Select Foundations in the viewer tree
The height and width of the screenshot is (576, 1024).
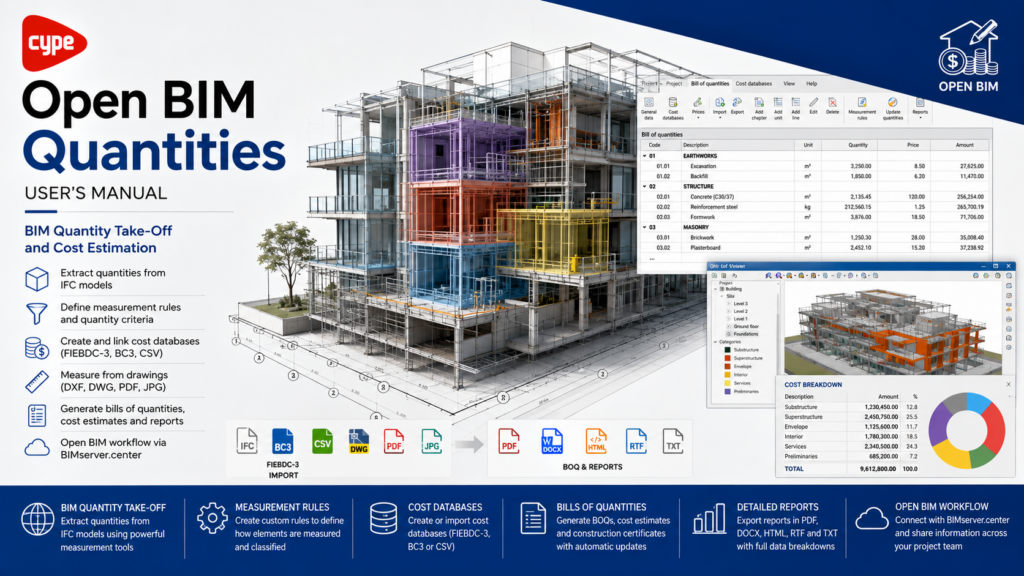click(745, 334)
